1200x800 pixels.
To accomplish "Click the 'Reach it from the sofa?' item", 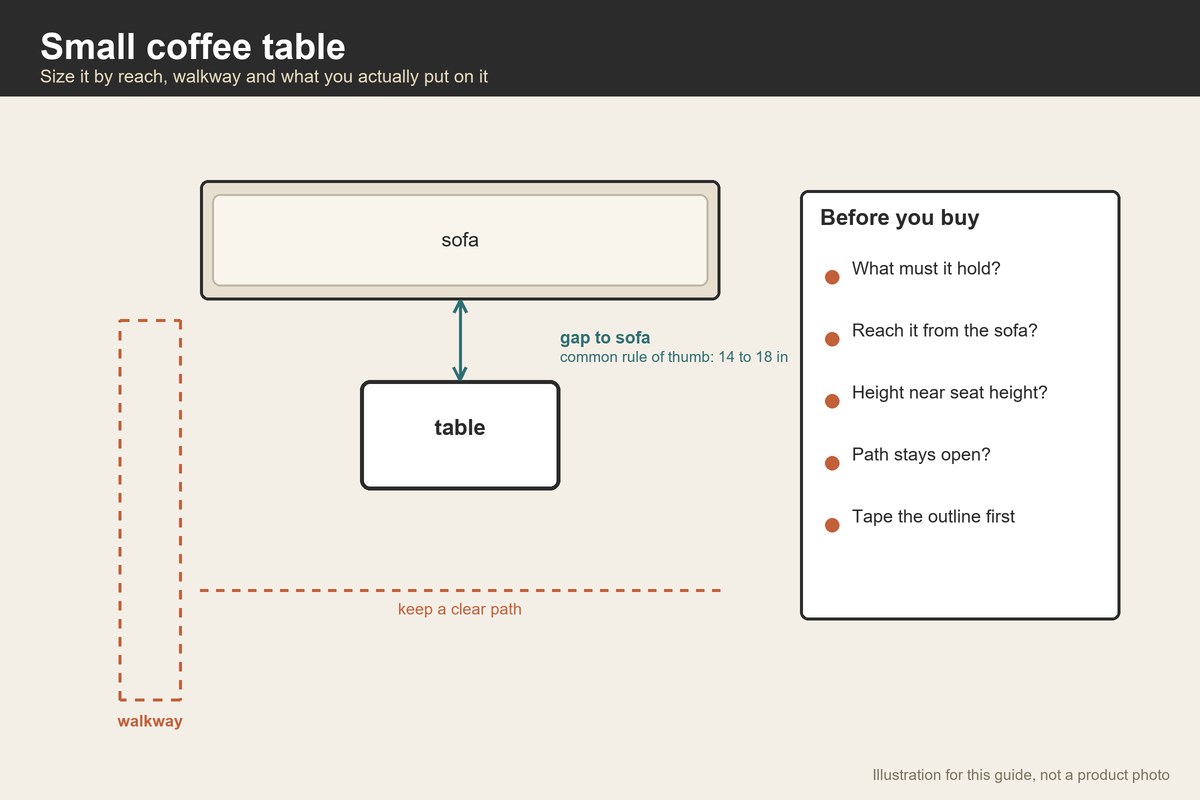I will 945,331.
